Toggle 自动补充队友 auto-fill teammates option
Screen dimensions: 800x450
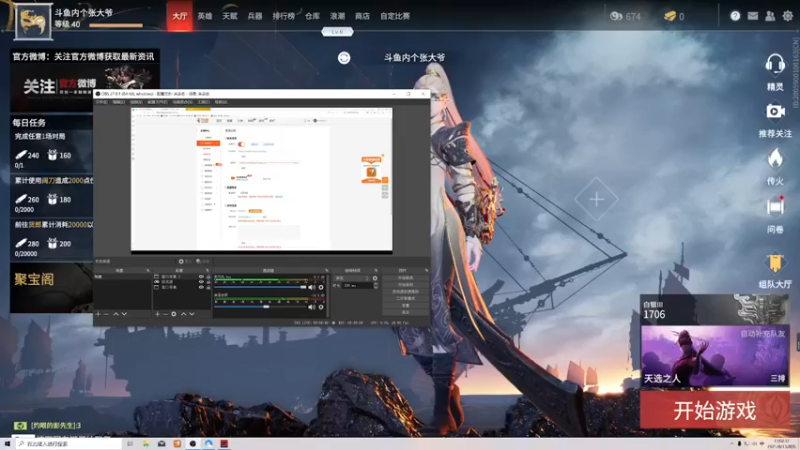pyautogui.click(x=763, y=334)
